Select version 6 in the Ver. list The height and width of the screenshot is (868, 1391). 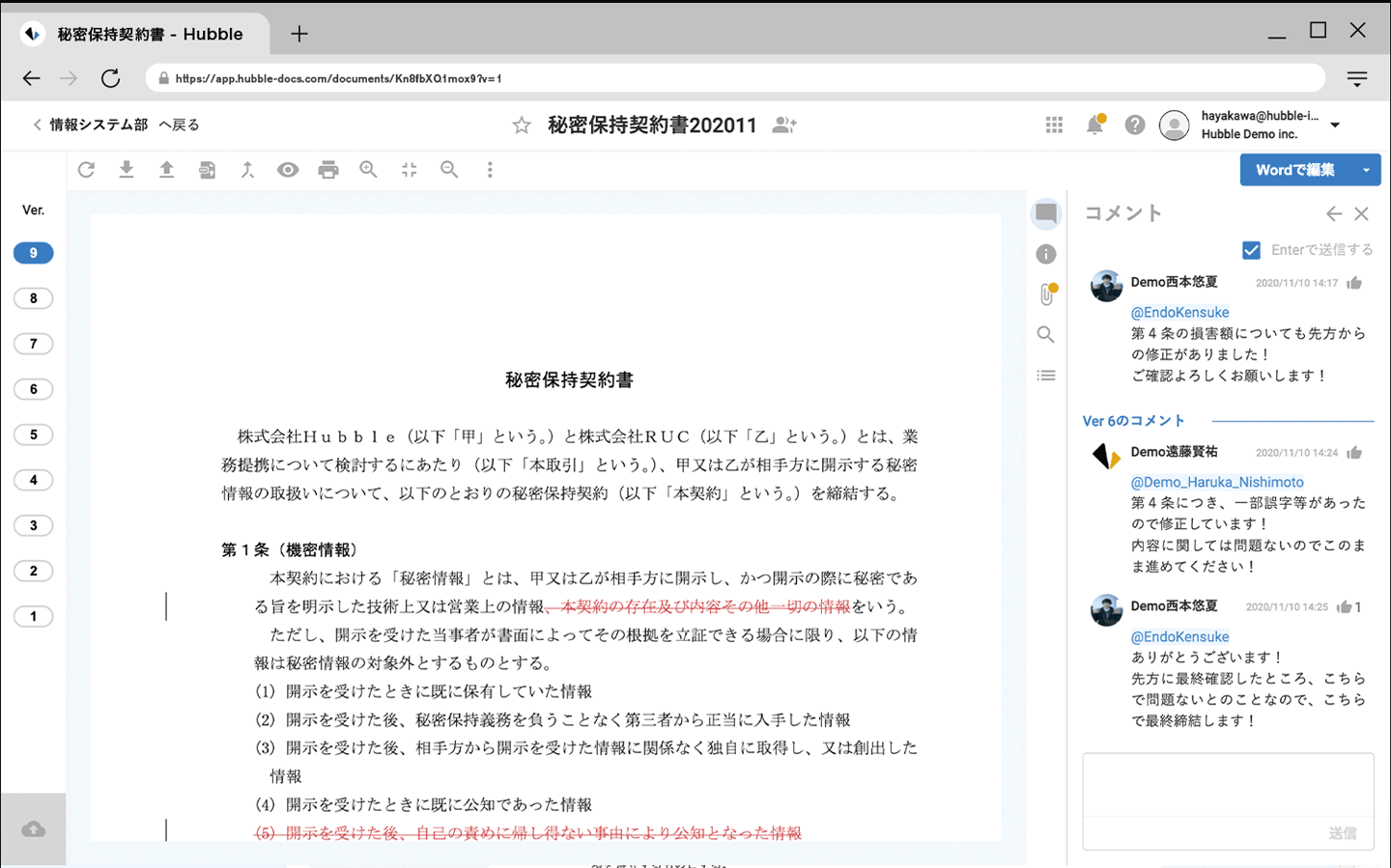pos(34,389)
